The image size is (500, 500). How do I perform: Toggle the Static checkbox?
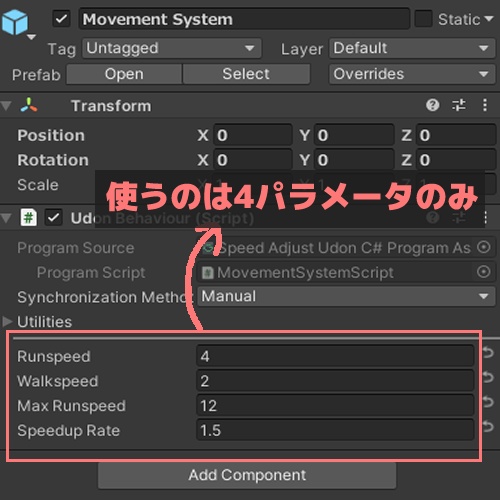coord(423,19)
